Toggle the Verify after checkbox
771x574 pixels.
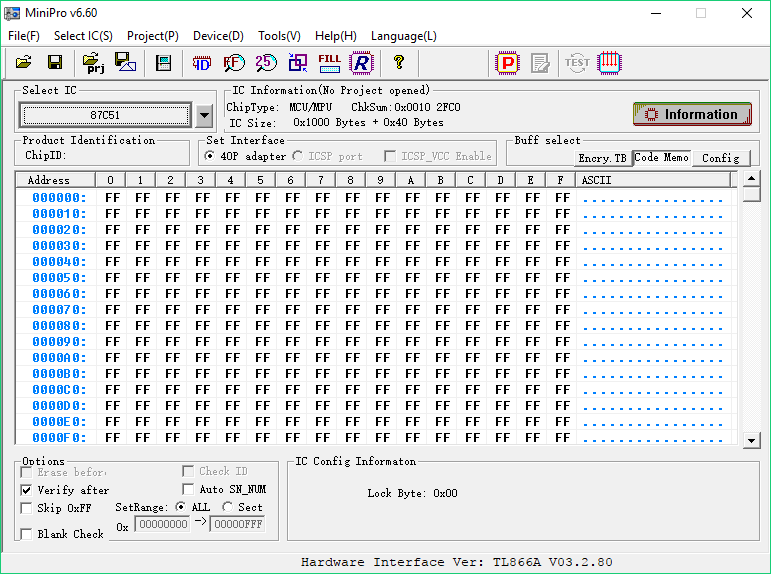(x=27, y=490)
